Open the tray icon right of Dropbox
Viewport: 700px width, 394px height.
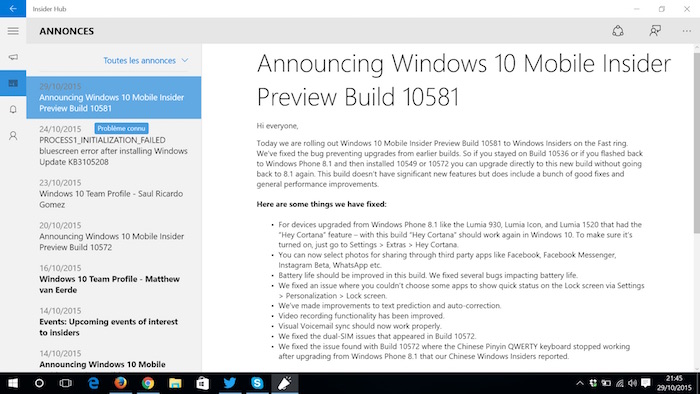606,383
